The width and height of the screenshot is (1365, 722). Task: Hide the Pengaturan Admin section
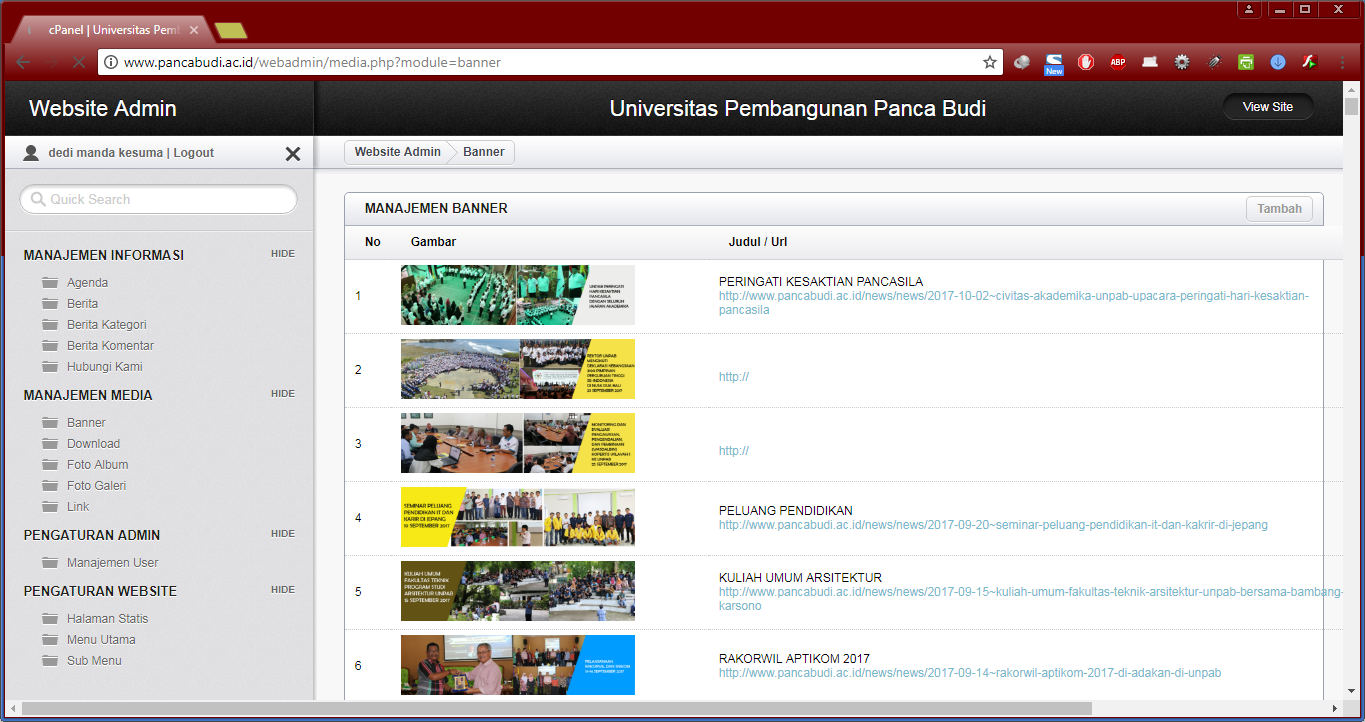(x=283, y=534)
